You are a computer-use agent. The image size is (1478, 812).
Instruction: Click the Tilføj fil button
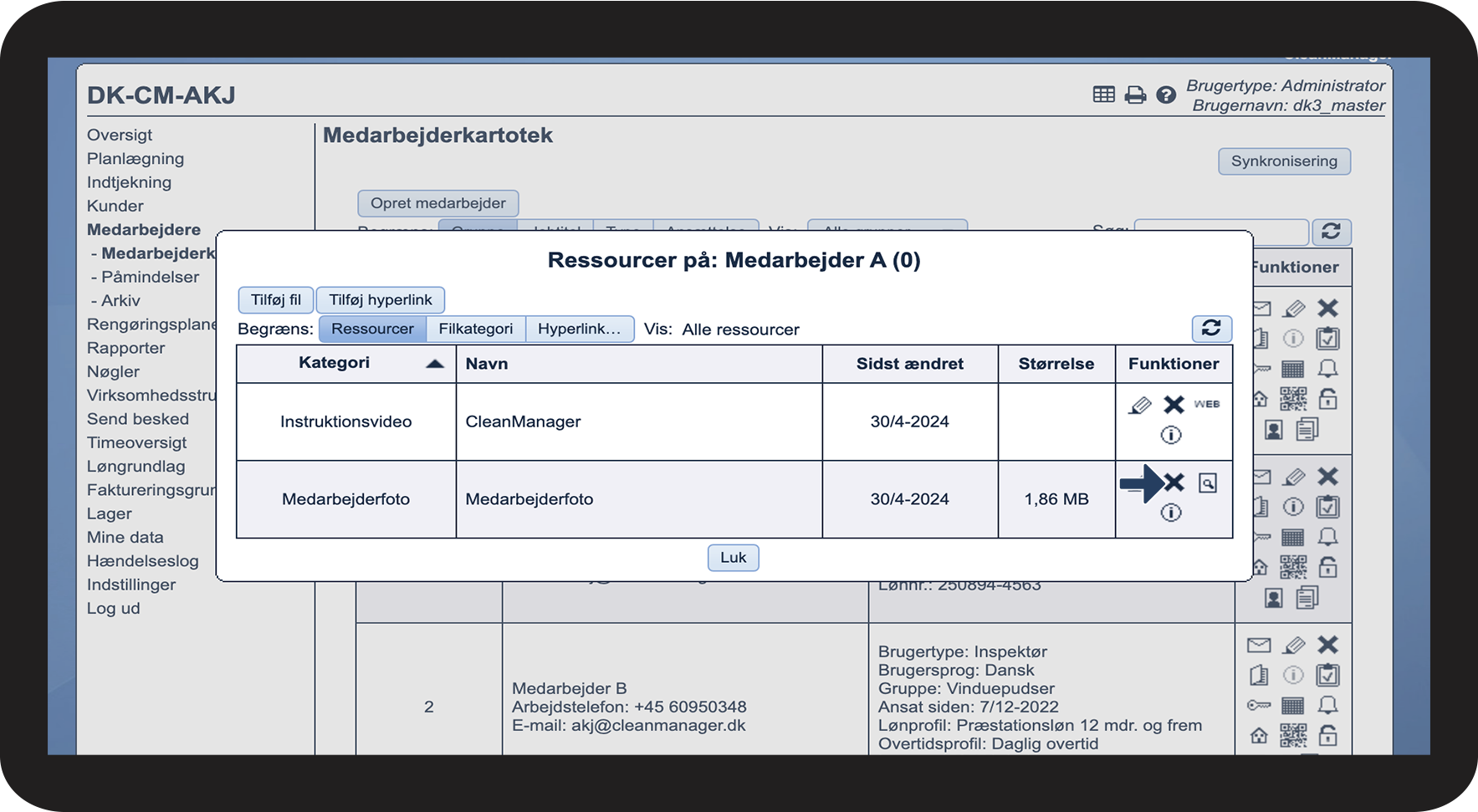275,299
